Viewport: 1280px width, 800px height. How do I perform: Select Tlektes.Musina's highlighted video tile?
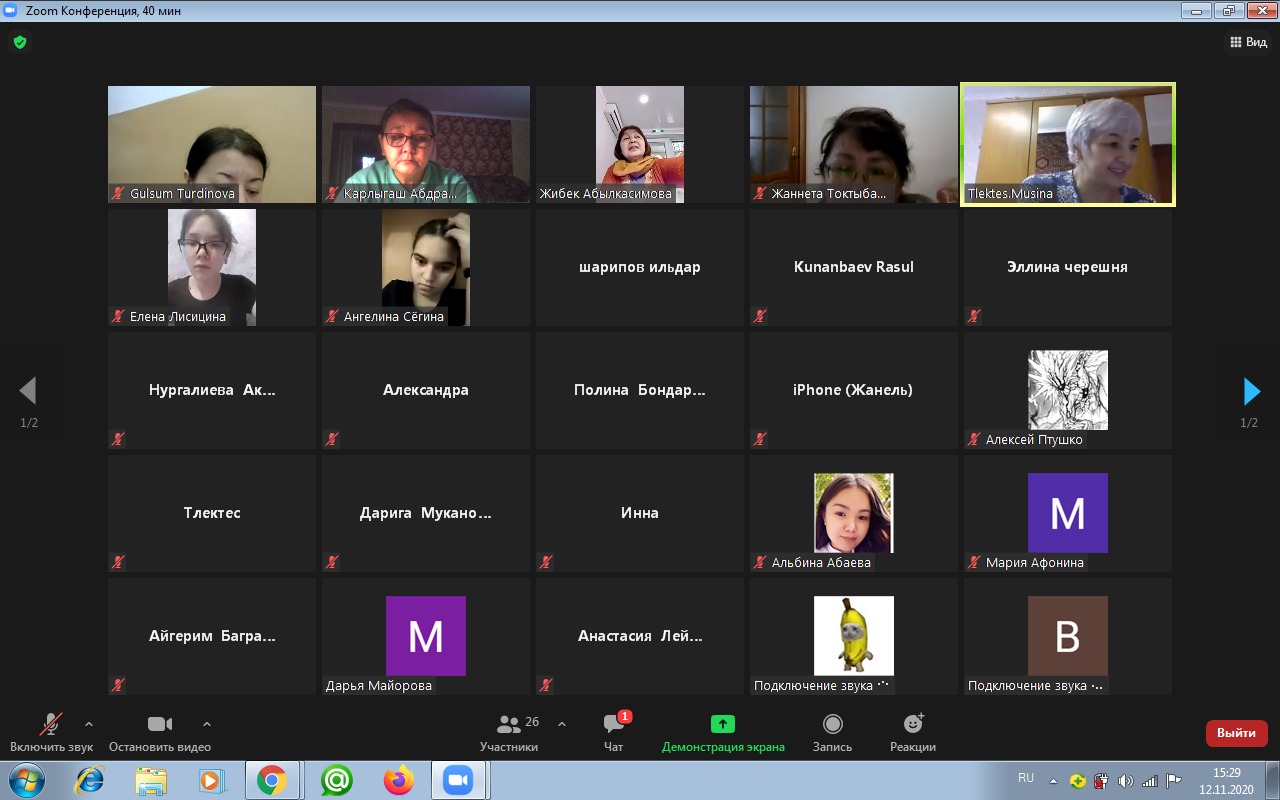pos(1068,144)
